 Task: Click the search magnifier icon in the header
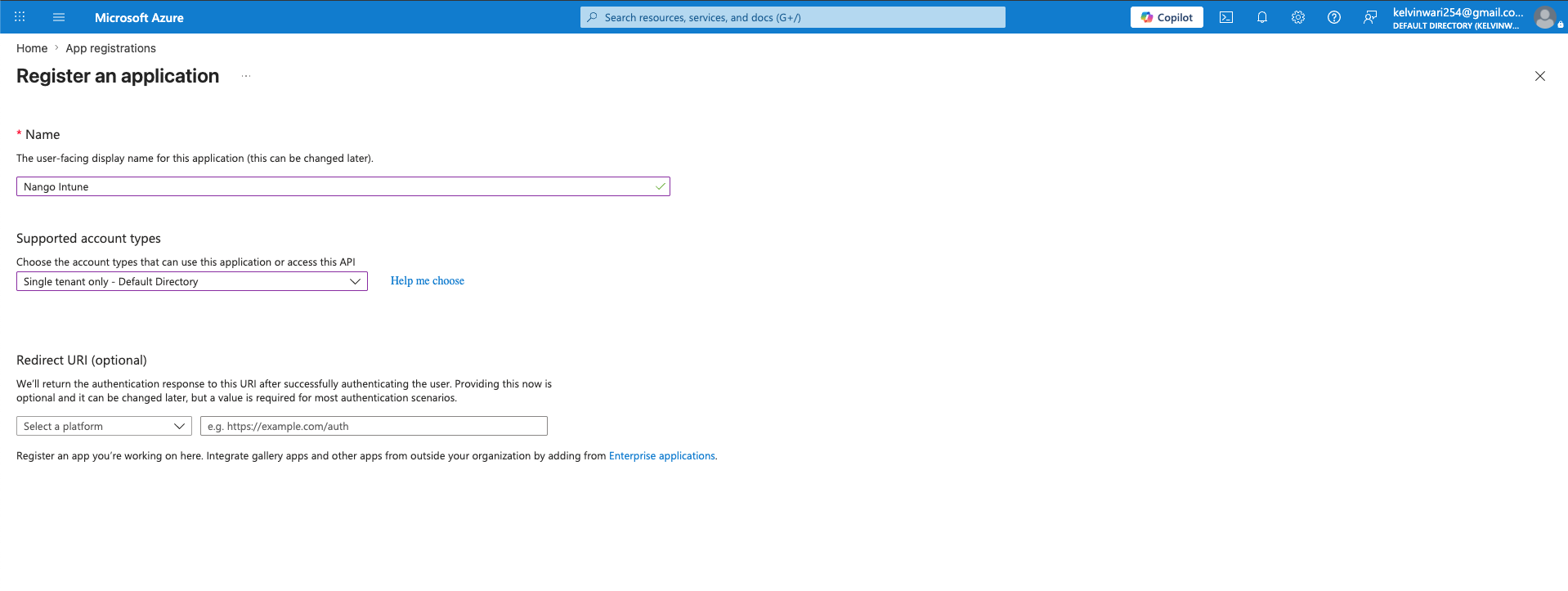pos(593,17)
